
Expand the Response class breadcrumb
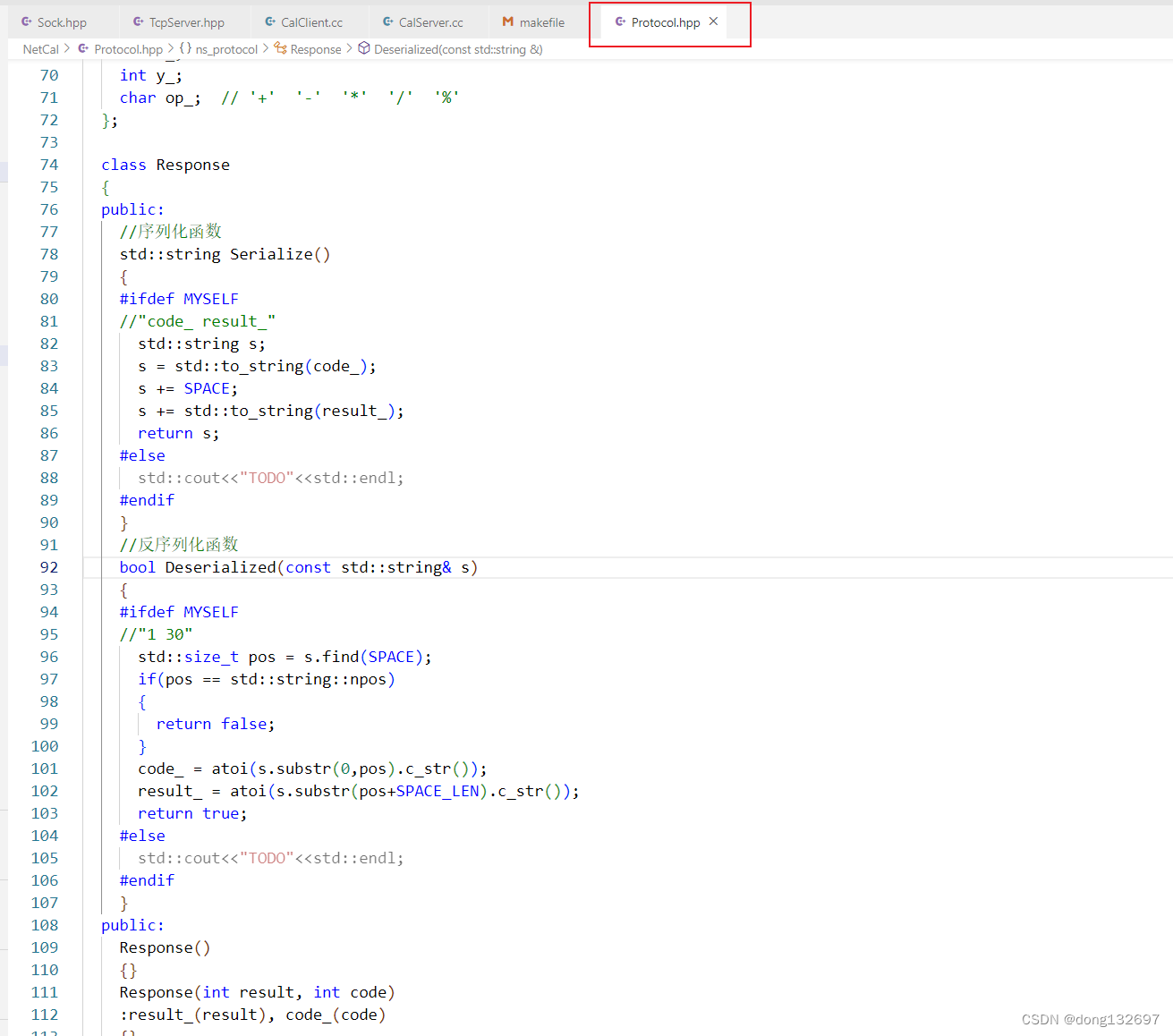click(316, 49)
